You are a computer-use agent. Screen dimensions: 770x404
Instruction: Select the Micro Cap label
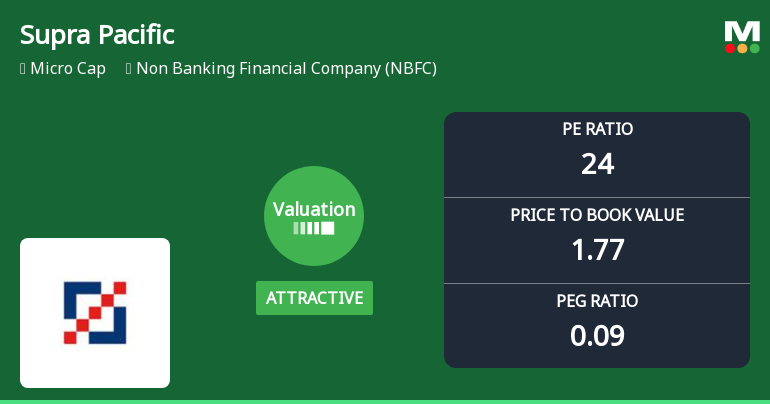(x=68, y=69)
